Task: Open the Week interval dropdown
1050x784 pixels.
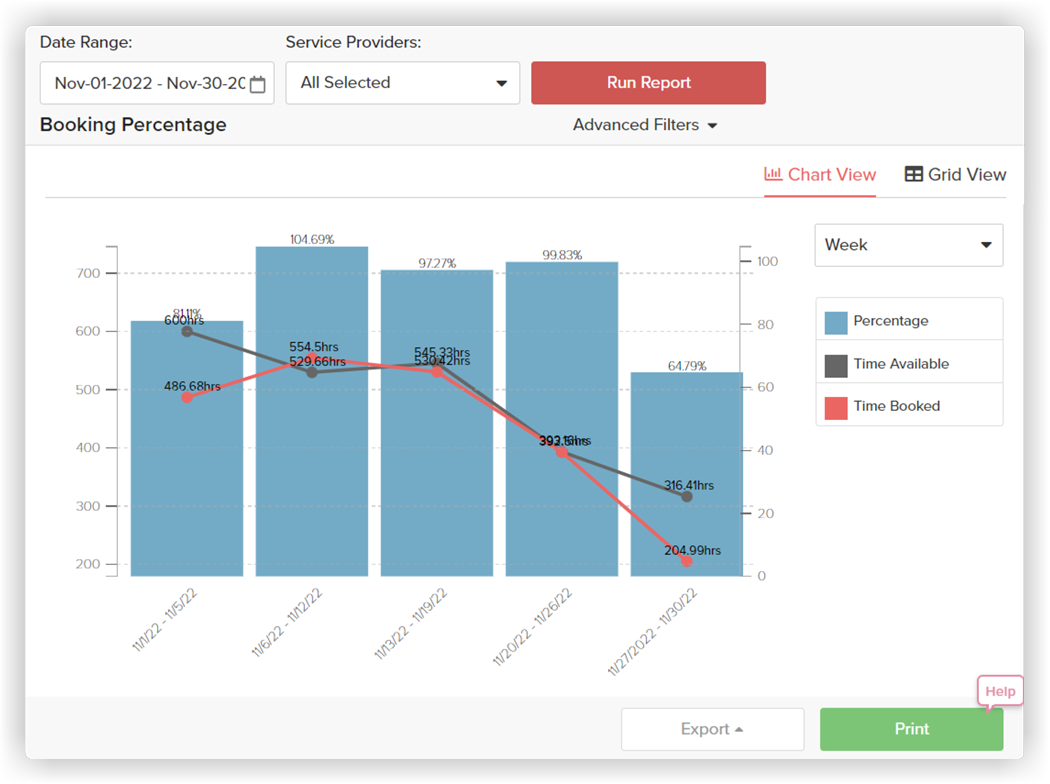Action: coord(909,245)
